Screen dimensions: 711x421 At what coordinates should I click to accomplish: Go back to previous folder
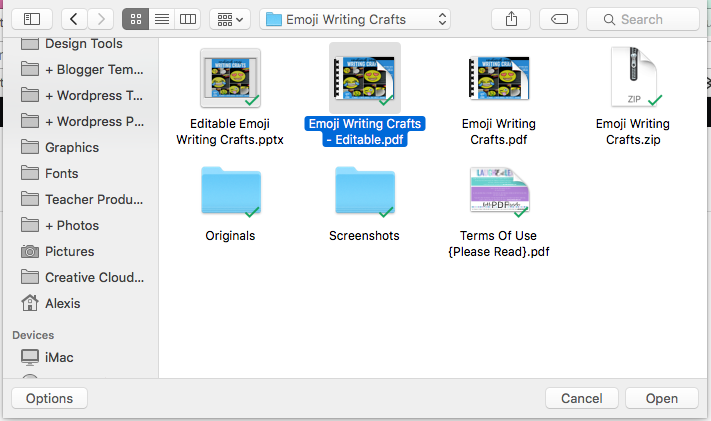pos(75,19)
